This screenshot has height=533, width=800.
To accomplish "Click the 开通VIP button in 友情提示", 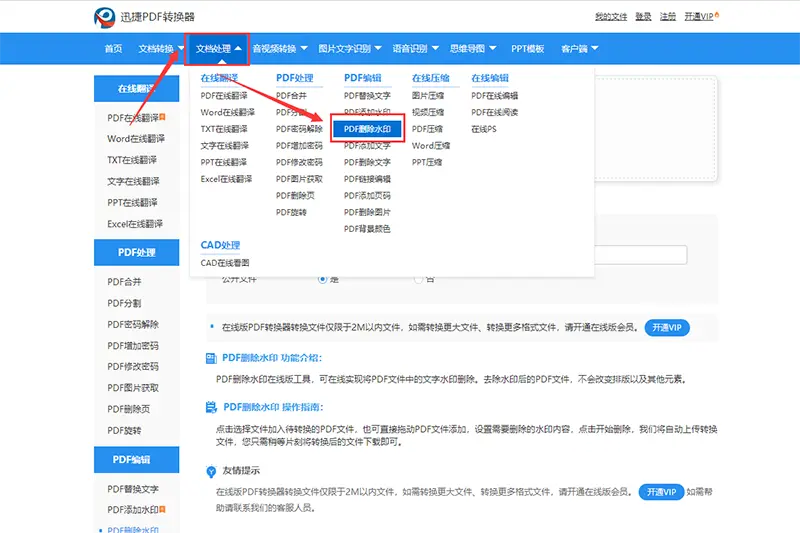I will click(x=661, y=492).
